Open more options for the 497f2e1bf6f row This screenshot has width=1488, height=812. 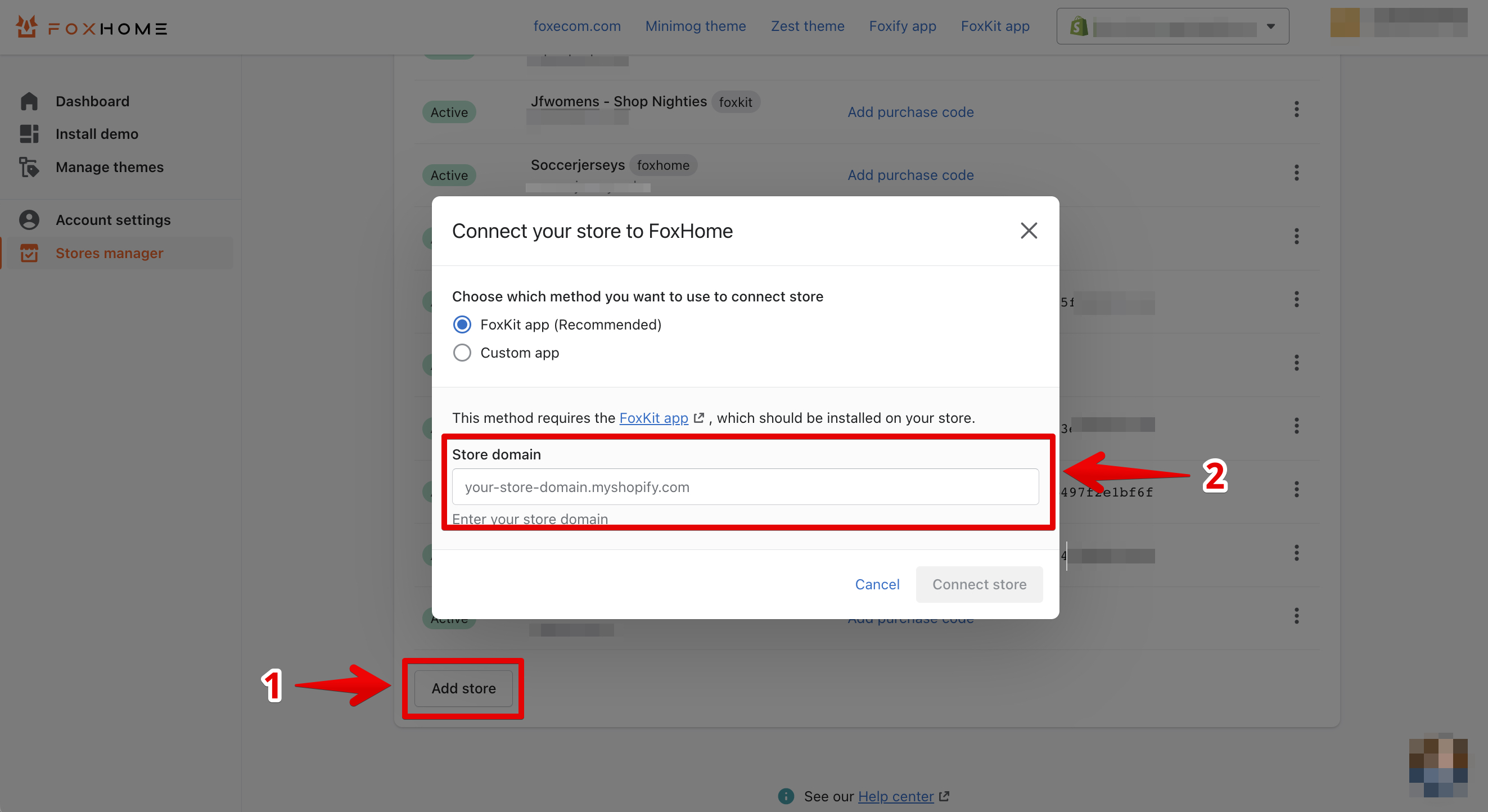point(1296,489)
